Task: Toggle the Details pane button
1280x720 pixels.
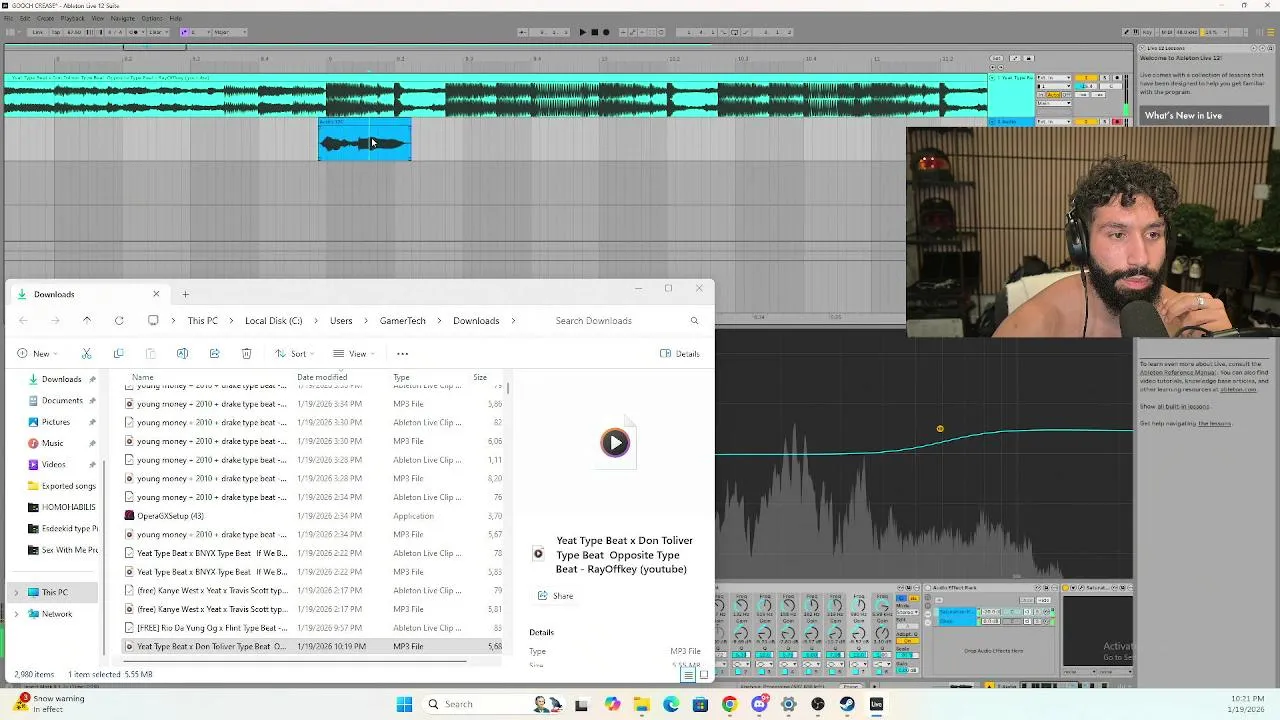Action: (680, 353)
